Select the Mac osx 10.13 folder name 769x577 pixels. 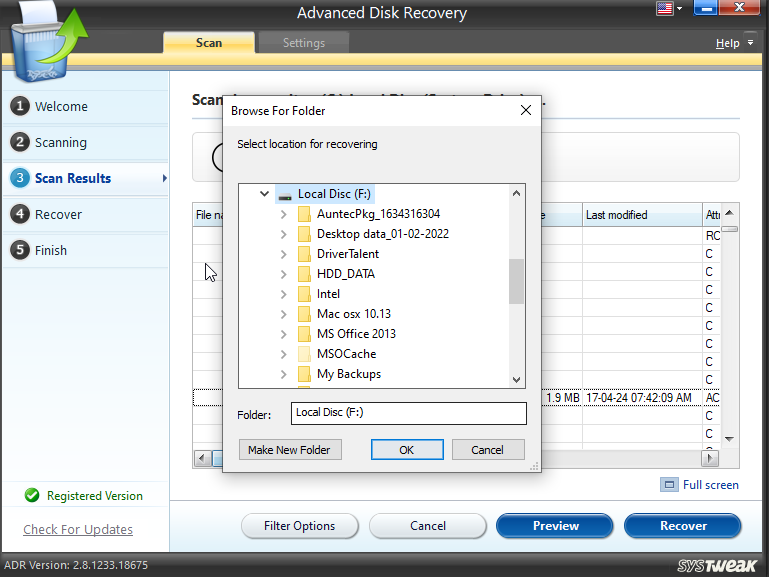[x=354, y=314]
